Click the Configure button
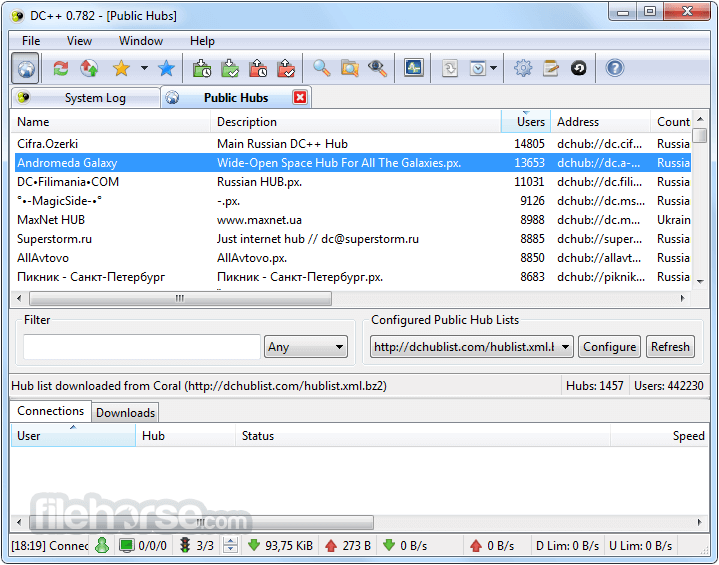Viewport: 719px width, 565px height. click(x=609, y=347)
